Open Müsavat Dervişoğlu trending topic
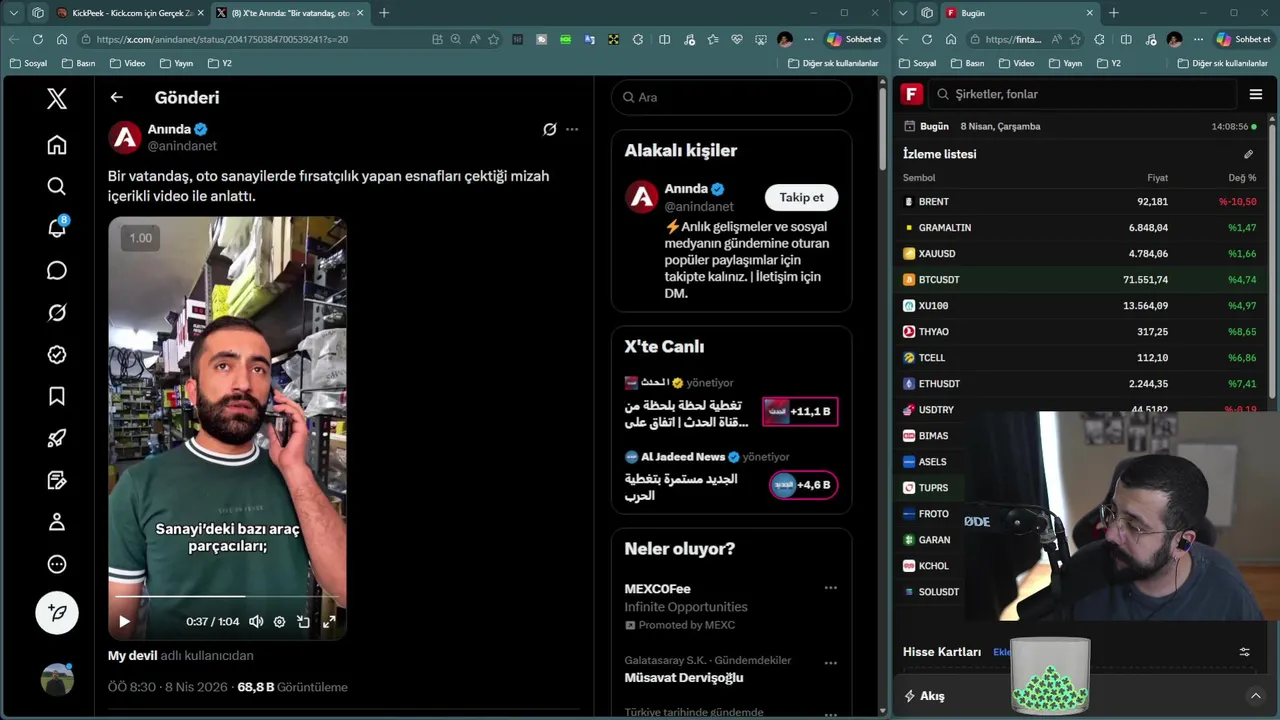Screen dimensions: 1280x720 [684, 678]
